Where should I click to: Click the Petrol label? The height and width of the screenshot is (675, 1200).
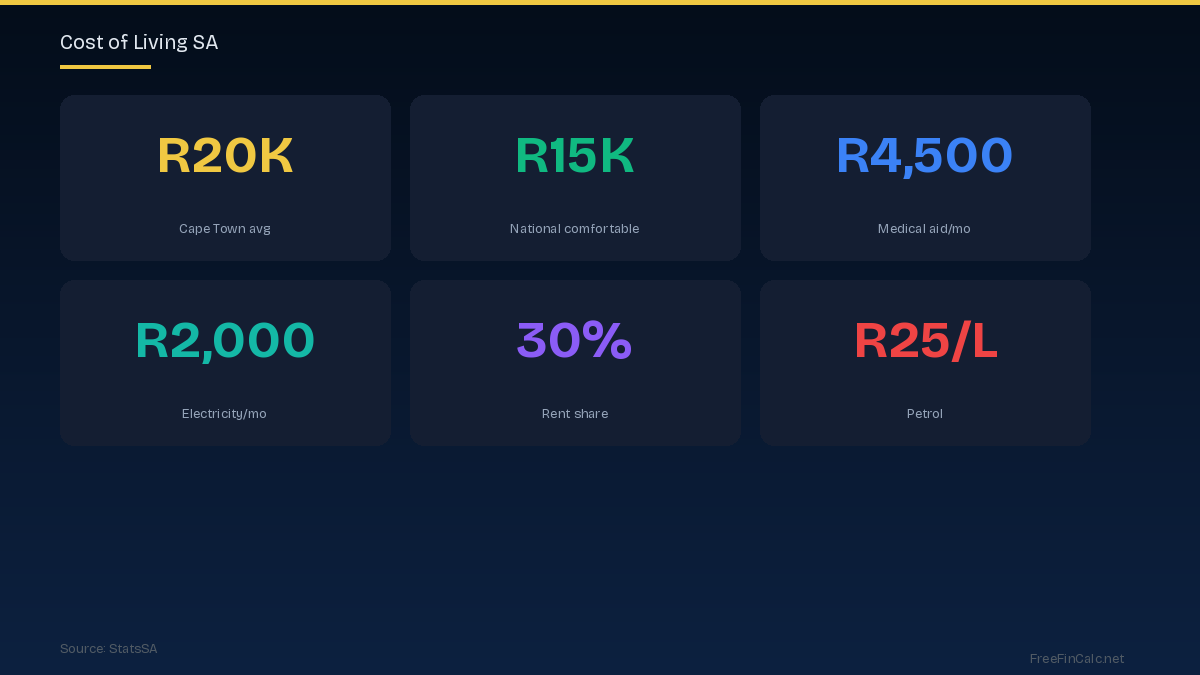[925, 414]
